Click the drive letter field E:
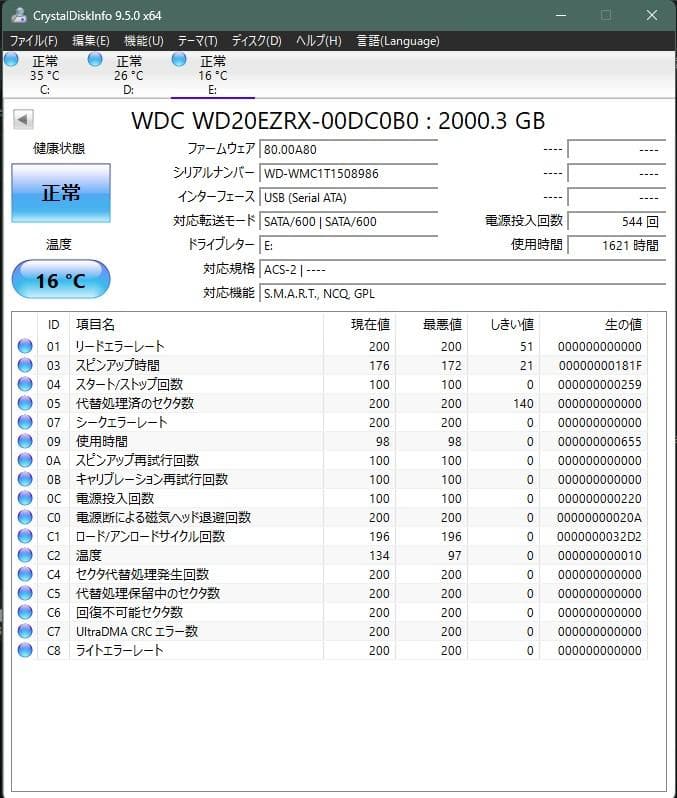The height and width of the screenshot is (798, 677). 349,245
